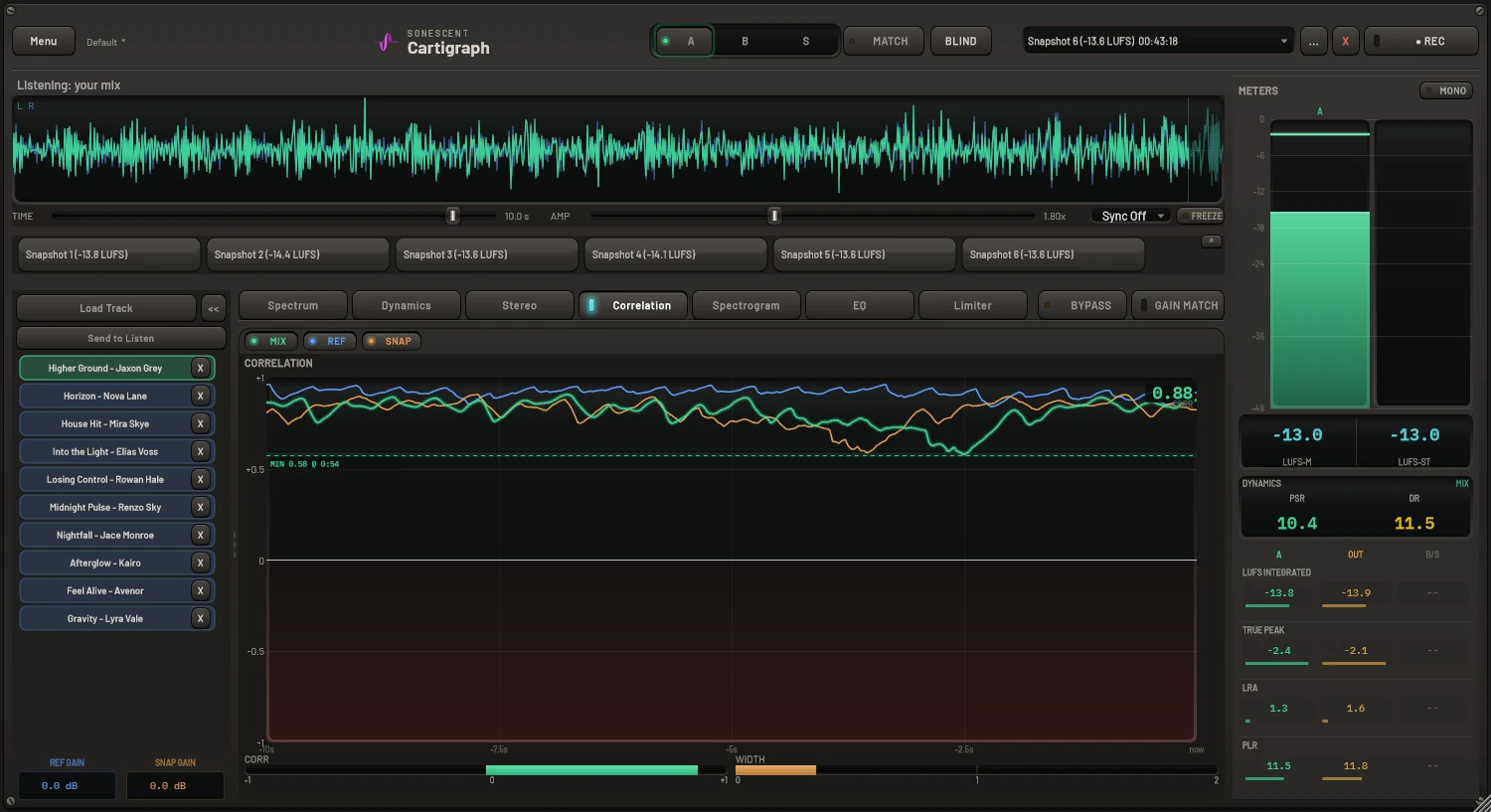Activate BLIND comparison mode

click(x=960, y=41)
